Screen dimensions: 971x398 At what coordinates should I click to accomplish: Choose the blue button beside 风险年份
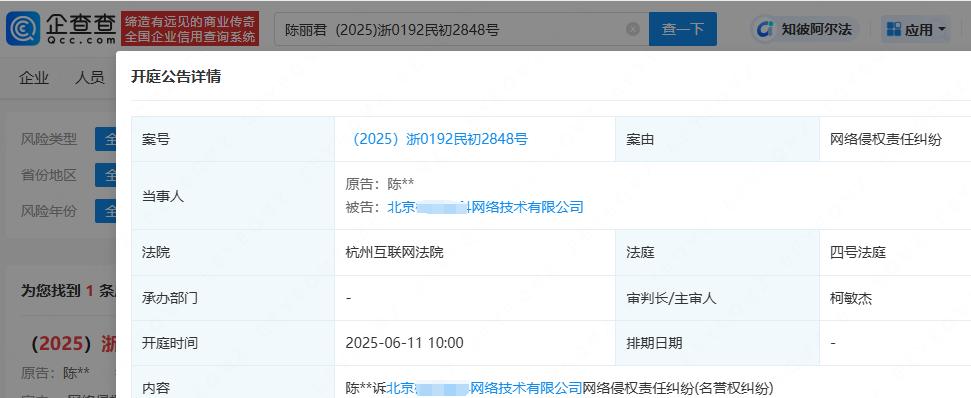point(105,211)
